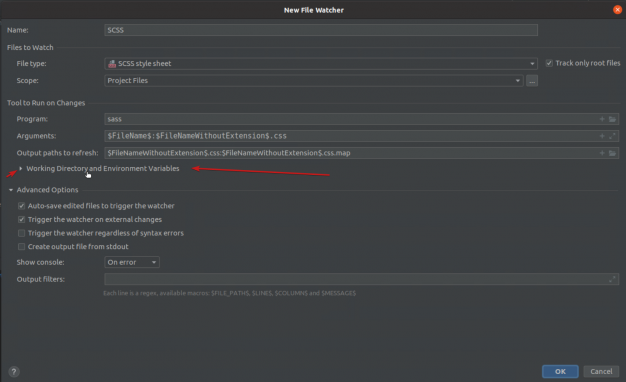Open the Show console dropdown
Screen dimensions: 626x382
click(132, 262)
